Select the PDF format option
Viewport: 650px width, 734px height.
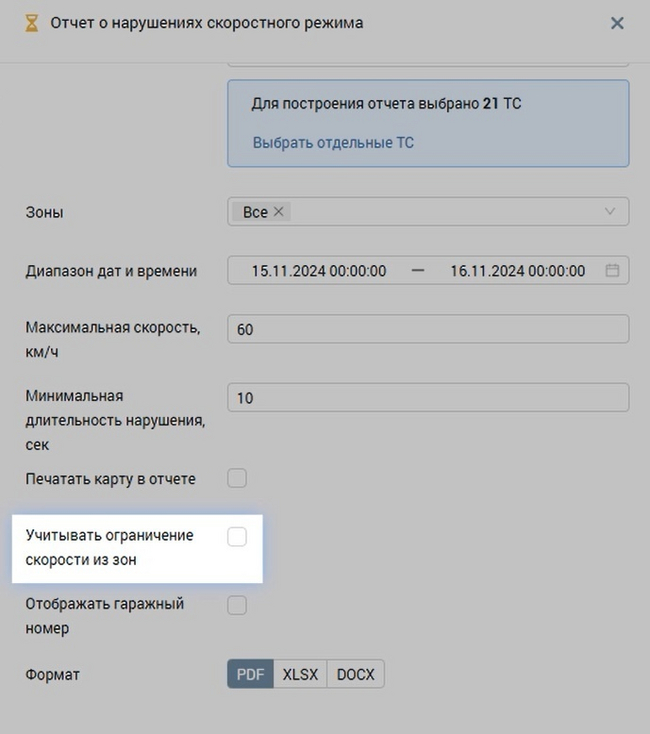coord(250,674)
